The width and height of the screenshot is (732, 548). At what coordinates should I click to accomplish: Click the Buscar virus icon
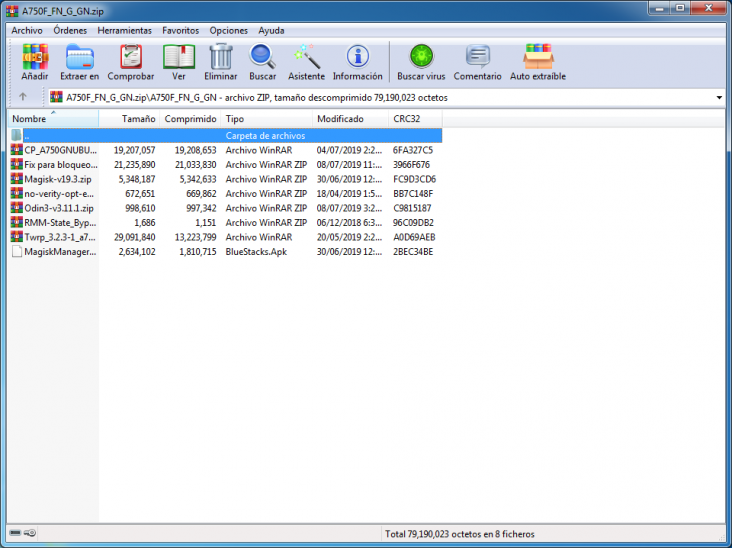pyautogui.click(x=422, y=56)
